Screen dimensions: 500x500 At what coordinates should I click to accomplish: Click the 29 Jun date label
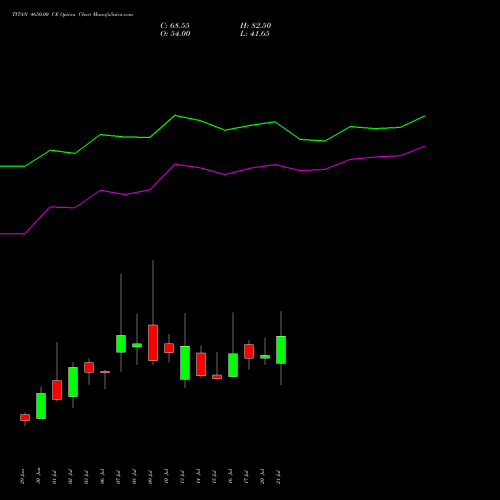(x=22, y=477)
